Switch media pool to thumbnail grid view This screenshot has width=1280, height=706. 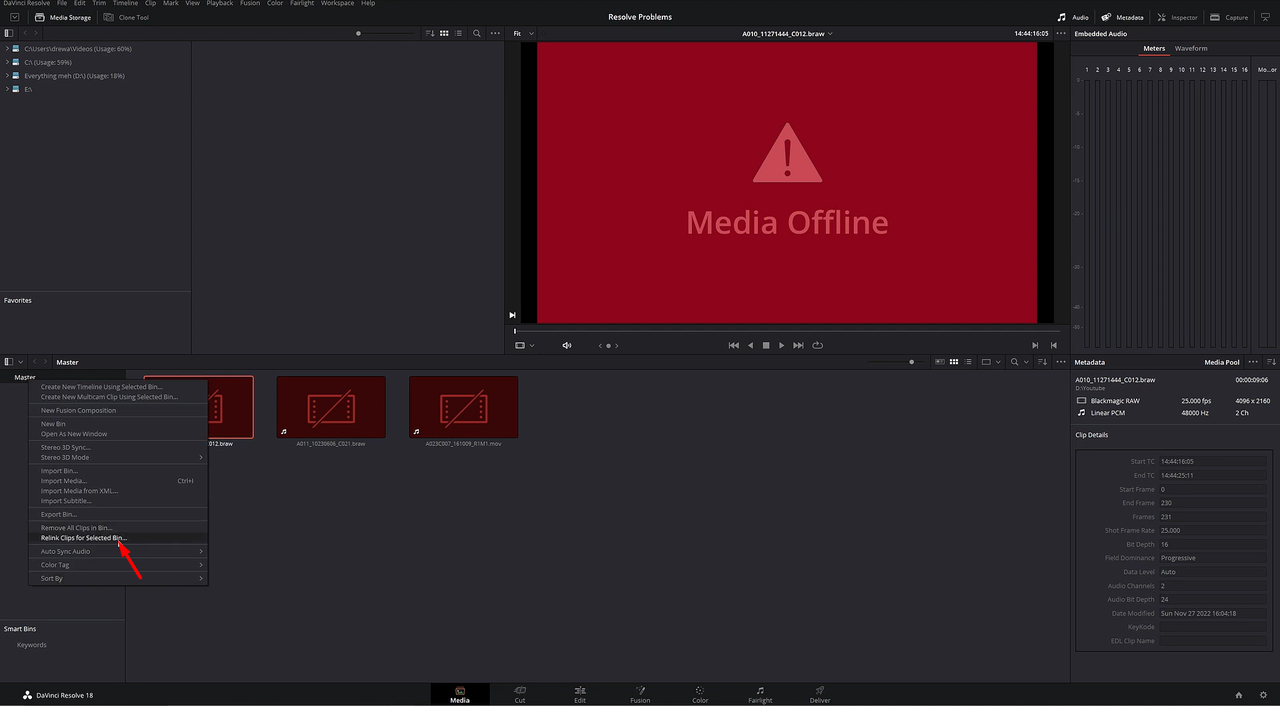(x=954, y=362)
